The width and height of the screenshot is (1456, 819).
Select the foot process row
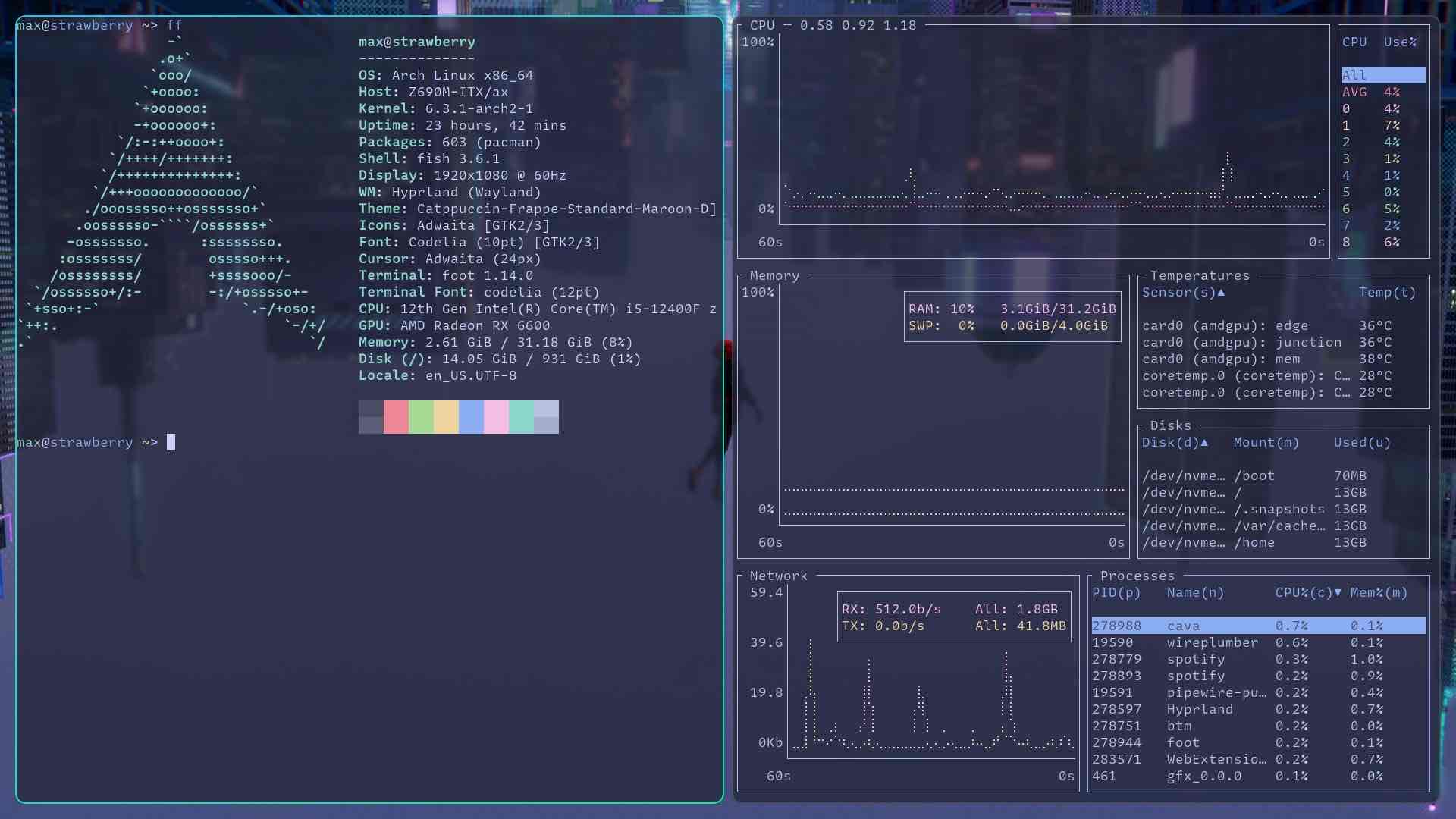coord(1258,742)
